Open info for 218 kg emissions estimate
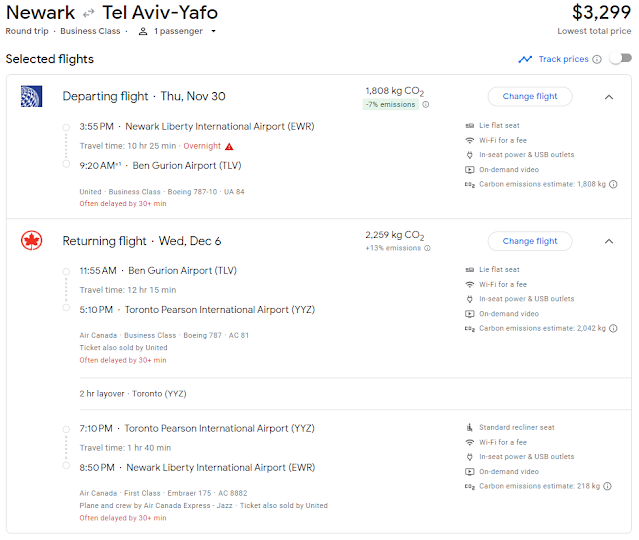This screenshot has height=540, width=639. click(x=607, y=486)
